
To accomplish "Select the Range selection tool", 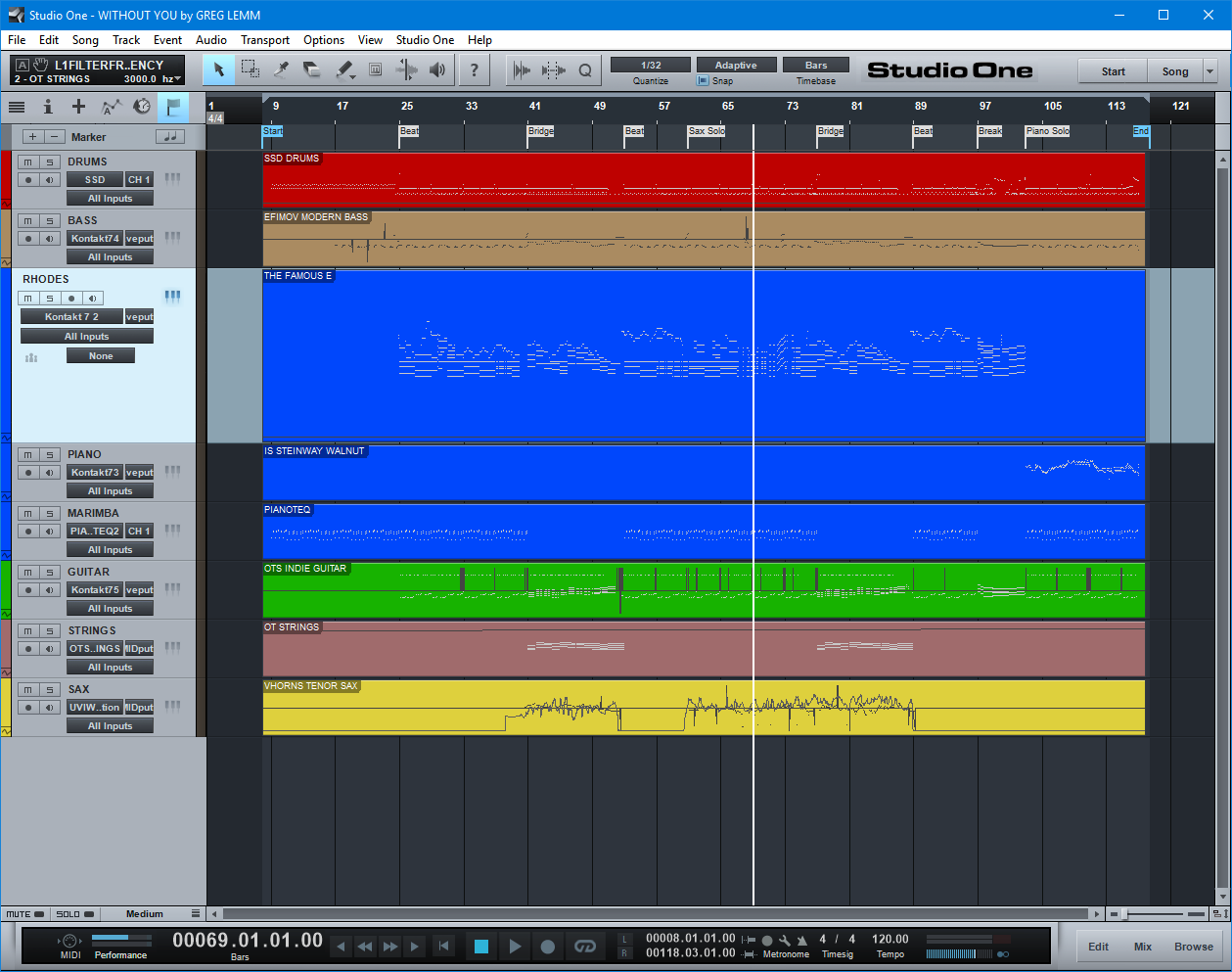I will click(251, 69).
